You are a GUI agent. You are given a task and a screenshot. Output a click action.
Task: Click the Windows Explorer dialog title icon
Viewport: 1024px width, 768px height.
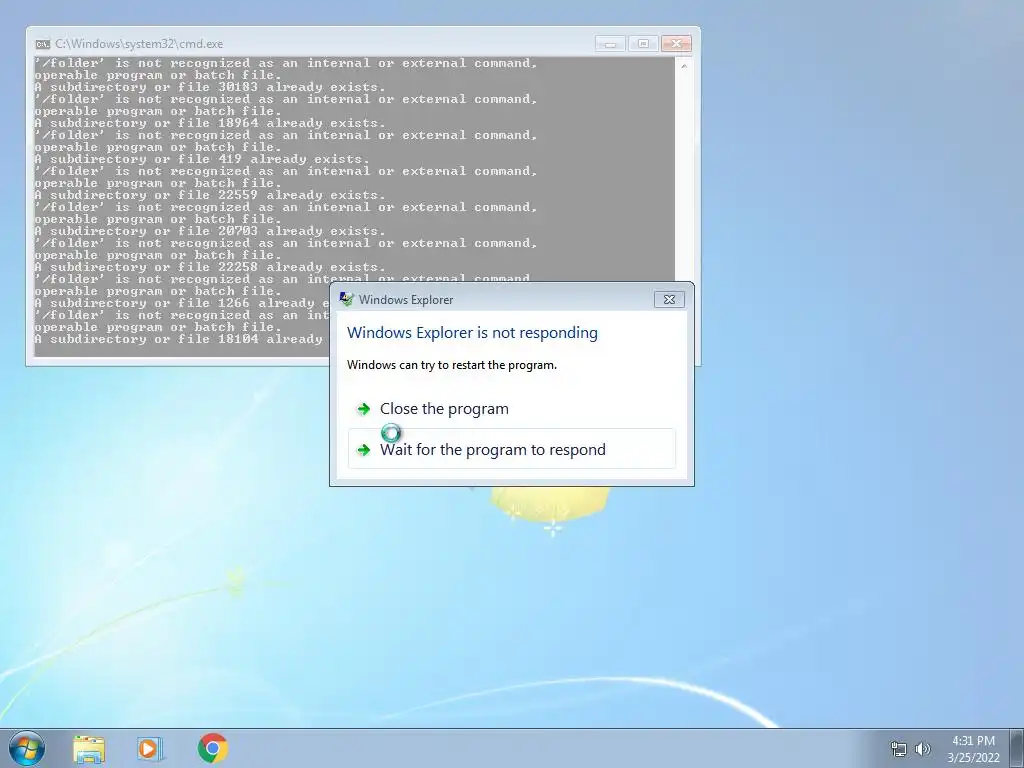point(346,299)
